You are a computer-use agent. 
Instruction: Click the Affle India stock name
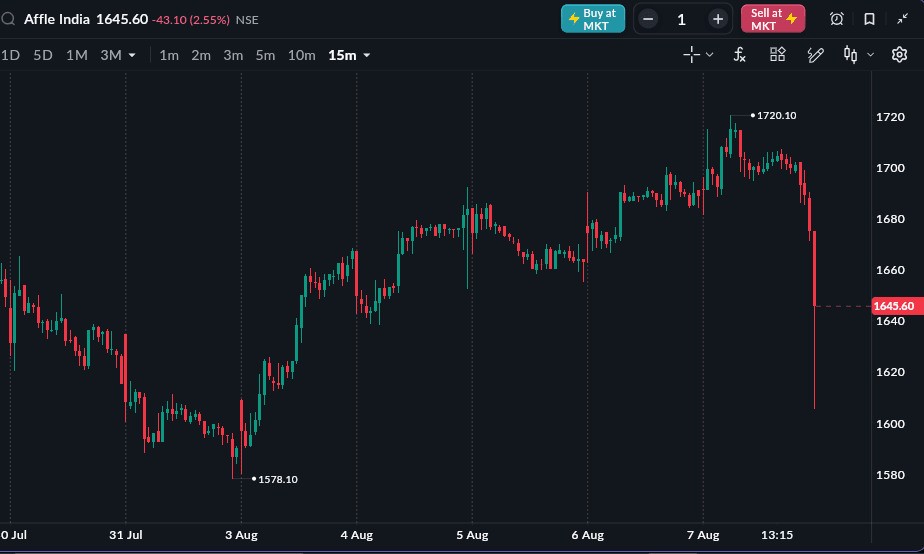point(57,19)
